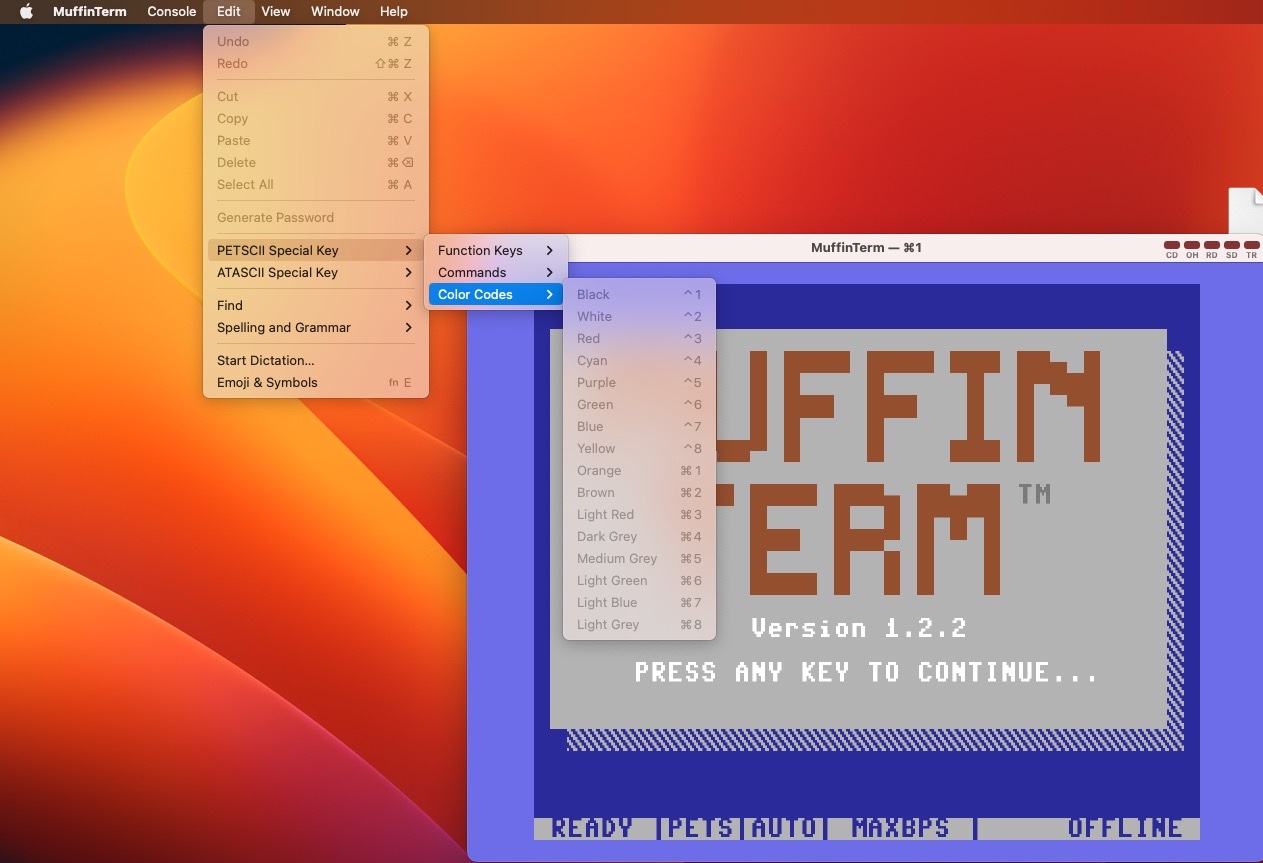Click the RD status indicator light
The height and width of the screenshot is (863, 1263).
[1212, 245]
